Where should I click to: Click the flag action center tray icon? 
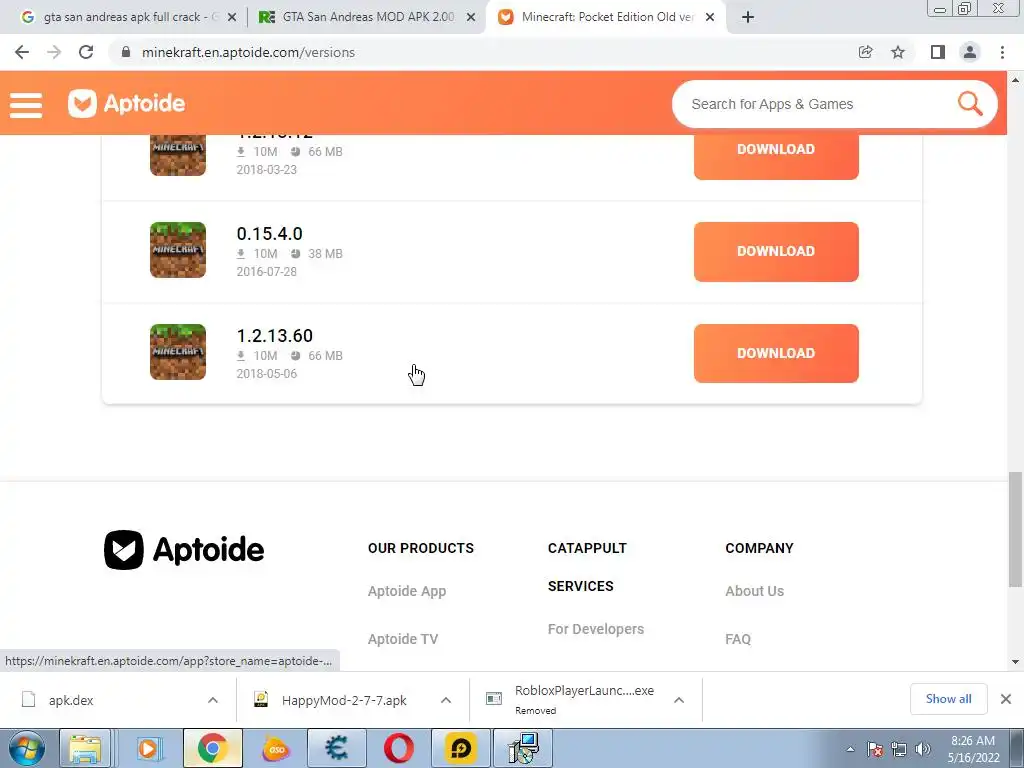[x=875, y=749]
